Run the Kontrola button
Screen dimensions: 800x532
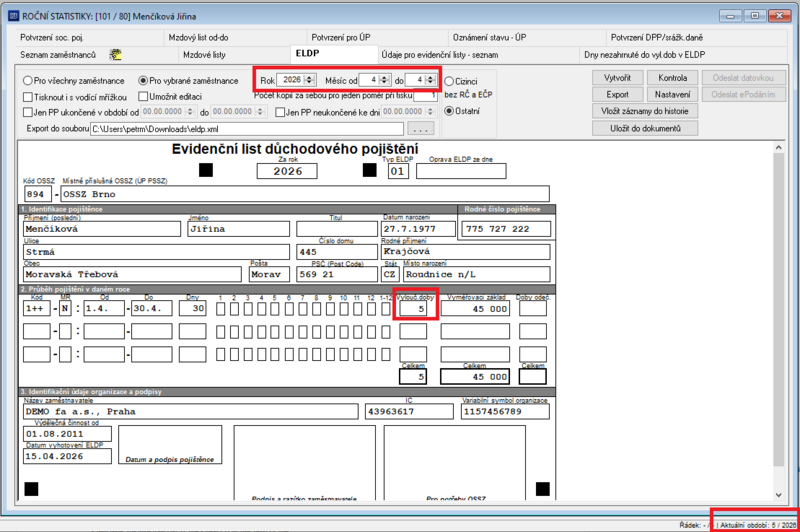click(672, 78)
